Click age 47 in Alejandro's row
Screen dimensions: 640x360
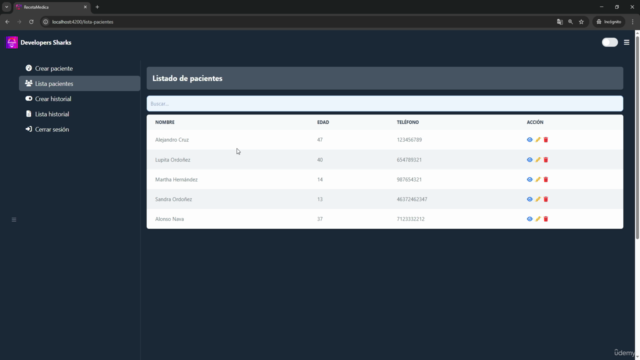pos(320,140)
